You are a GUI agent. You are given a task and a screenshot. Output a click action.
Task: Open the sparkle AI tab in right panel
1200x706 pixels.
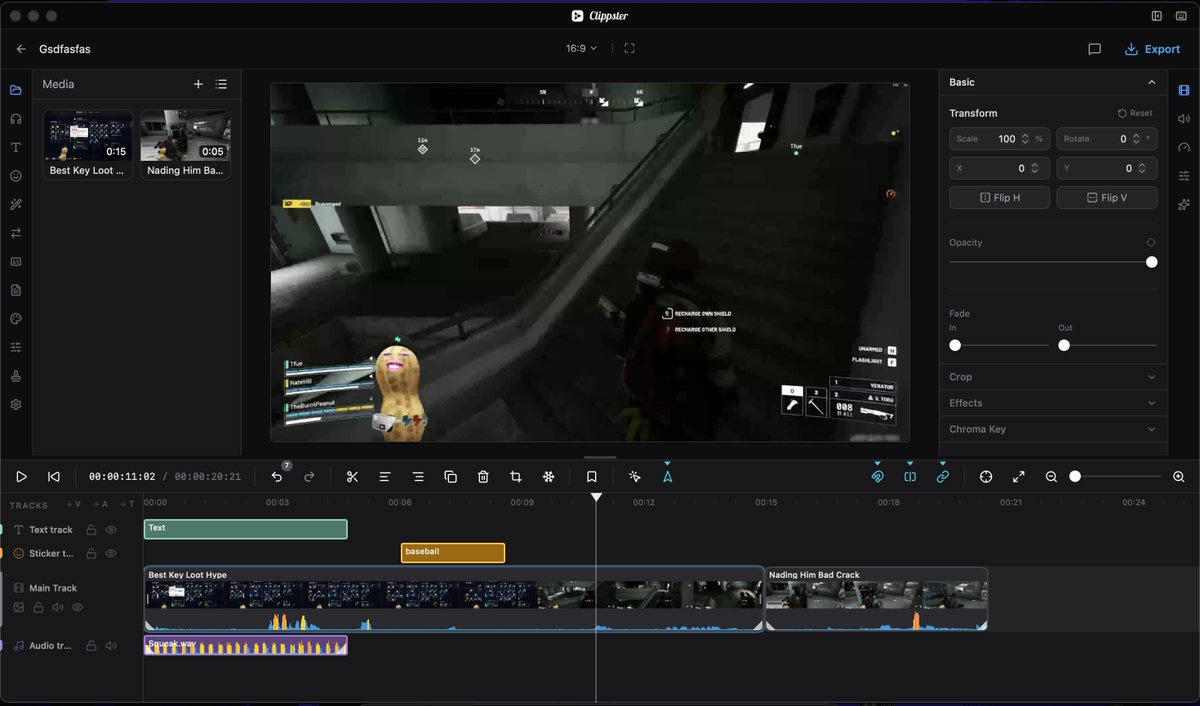1184,204
